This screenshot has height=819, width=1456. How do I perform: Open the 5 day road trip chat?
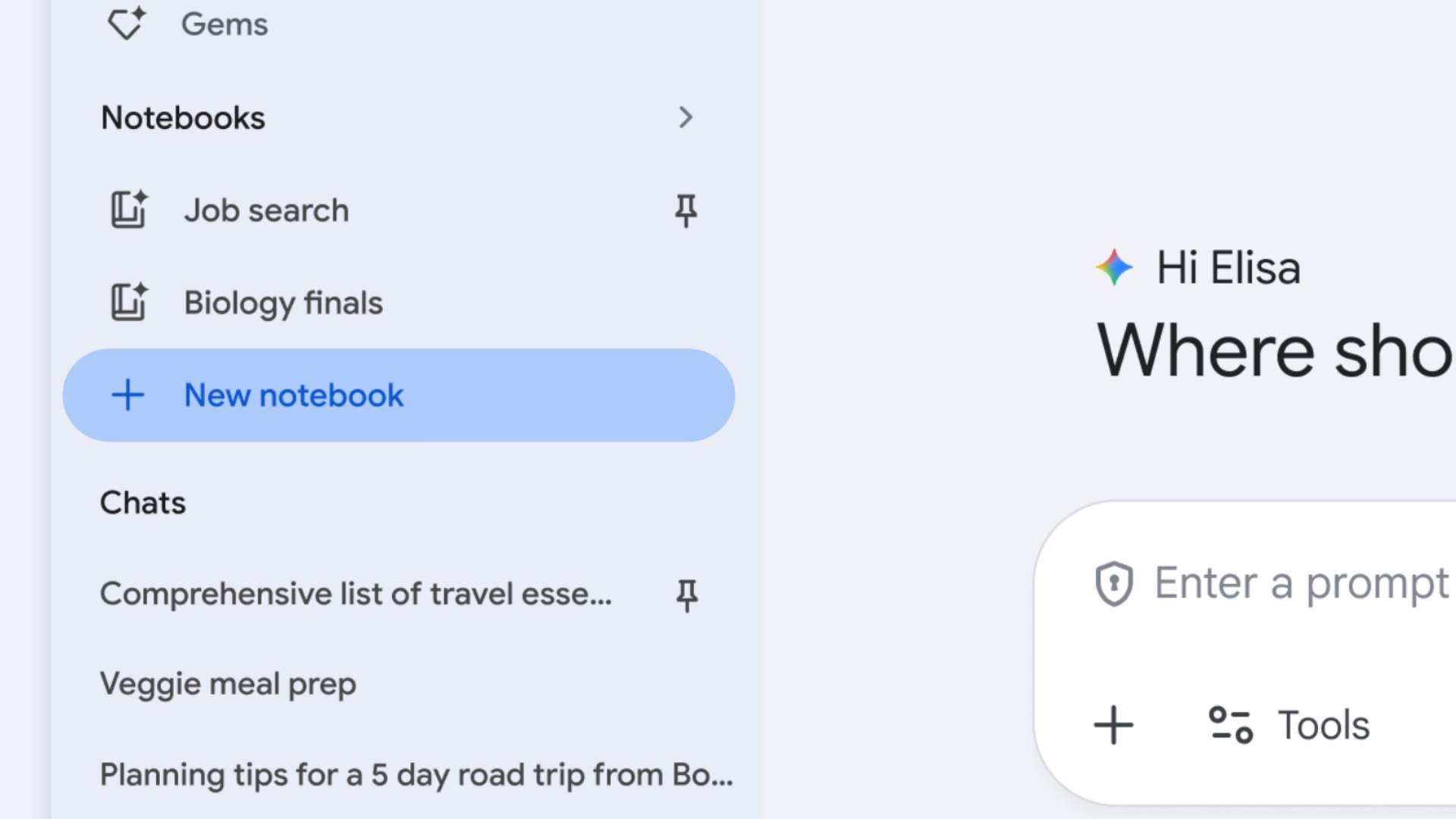[x=416, y=775]
